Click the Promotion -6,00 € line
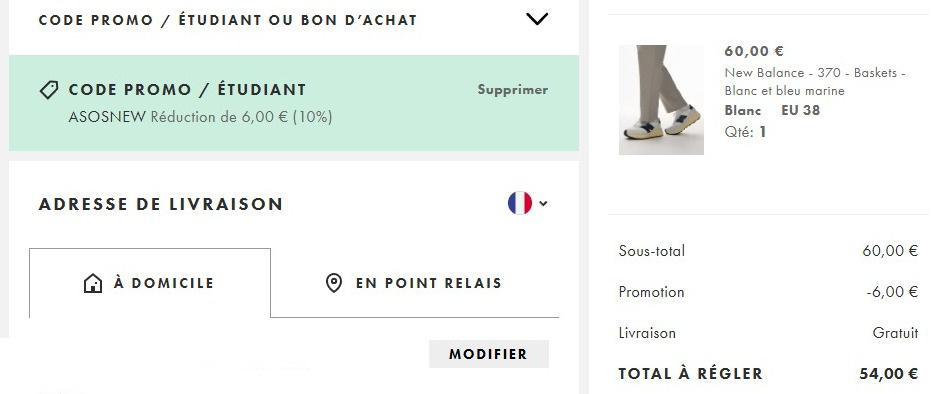Image resolution: width=933 pixels, height=394 pixels. click(x=768, y=292)
